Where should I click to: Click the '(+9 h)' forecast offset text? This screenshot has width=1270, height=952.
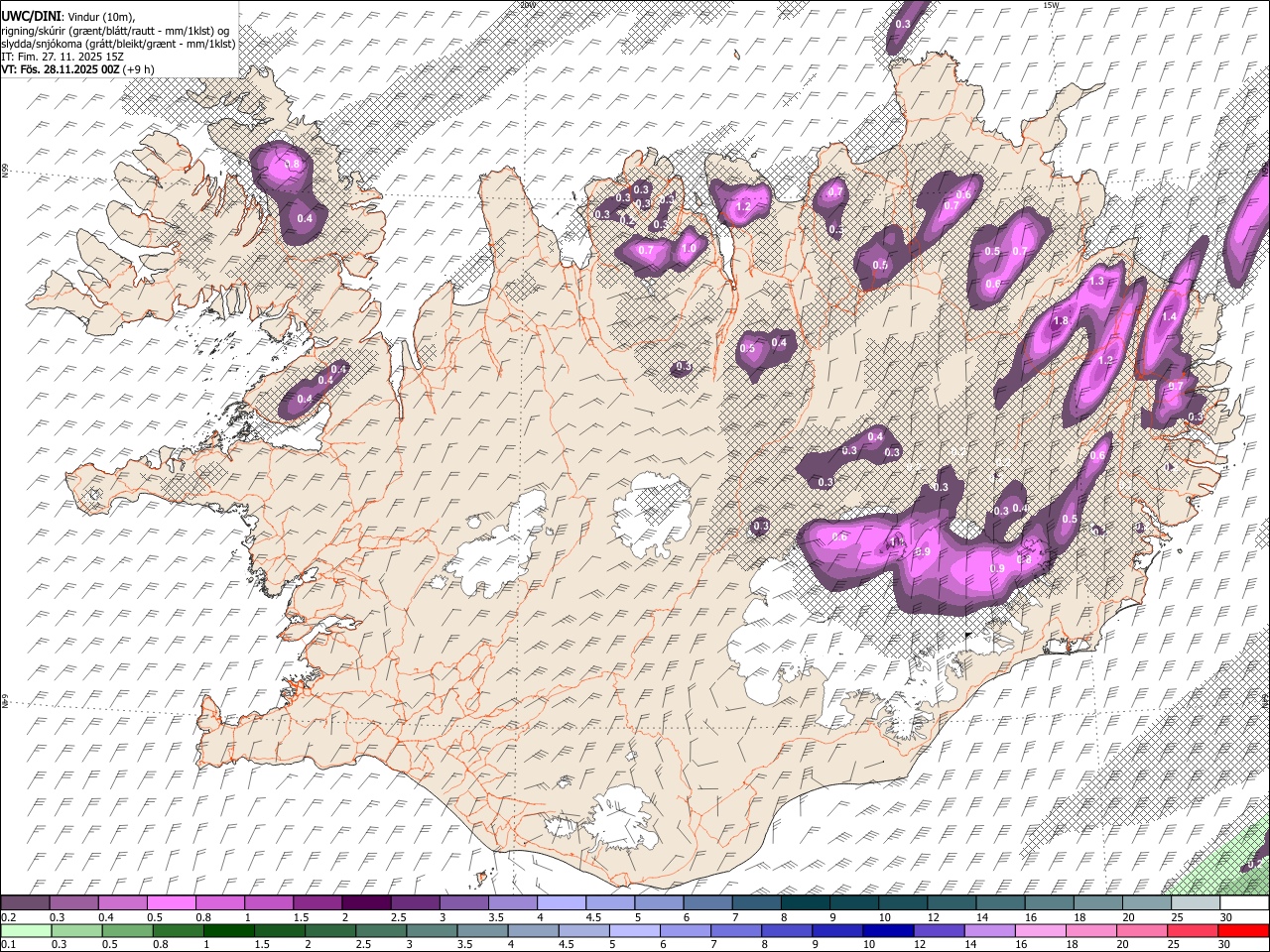pos(139,69)
